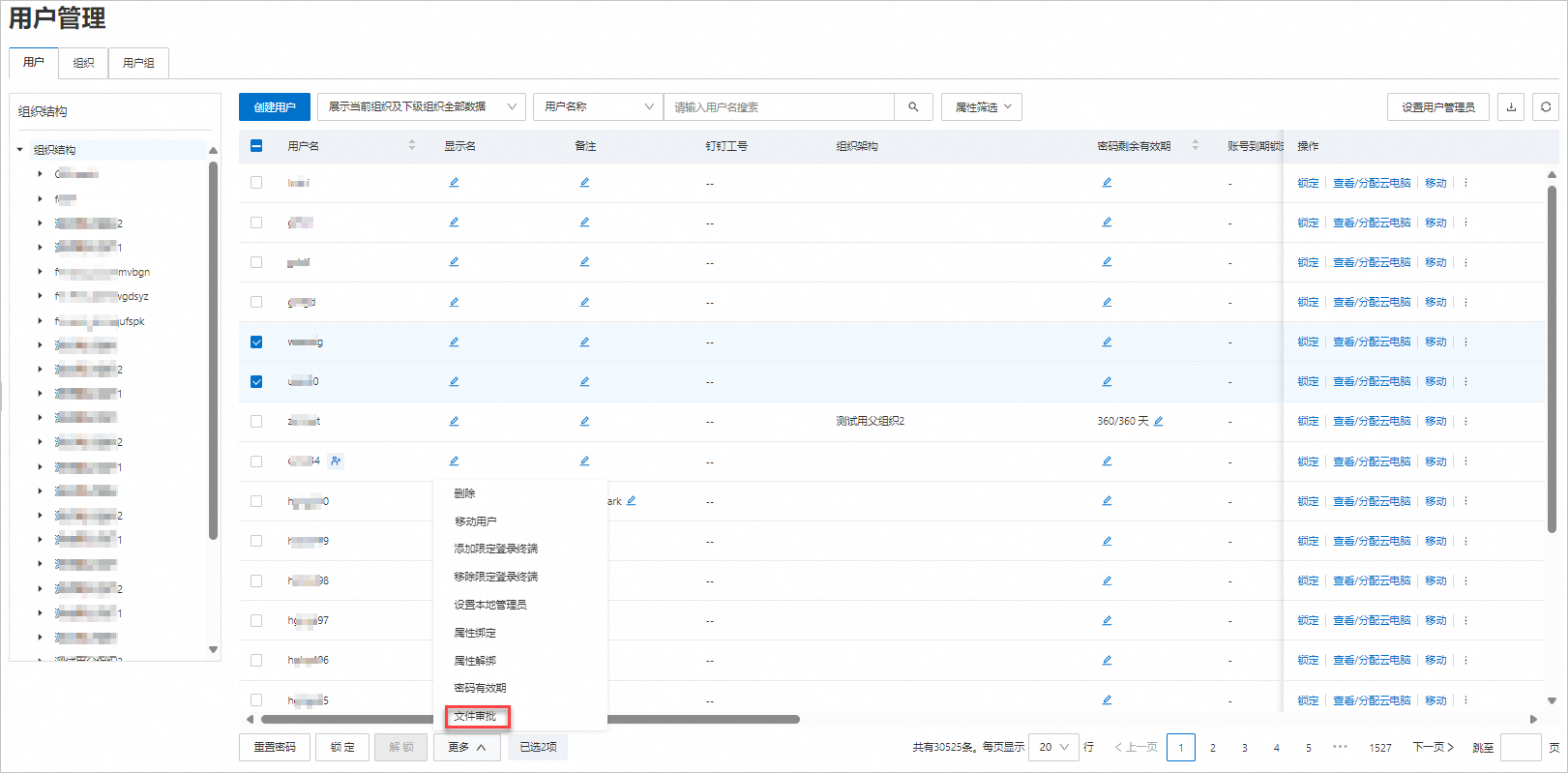Edit display name of checked user ending in g

point(454,342)
